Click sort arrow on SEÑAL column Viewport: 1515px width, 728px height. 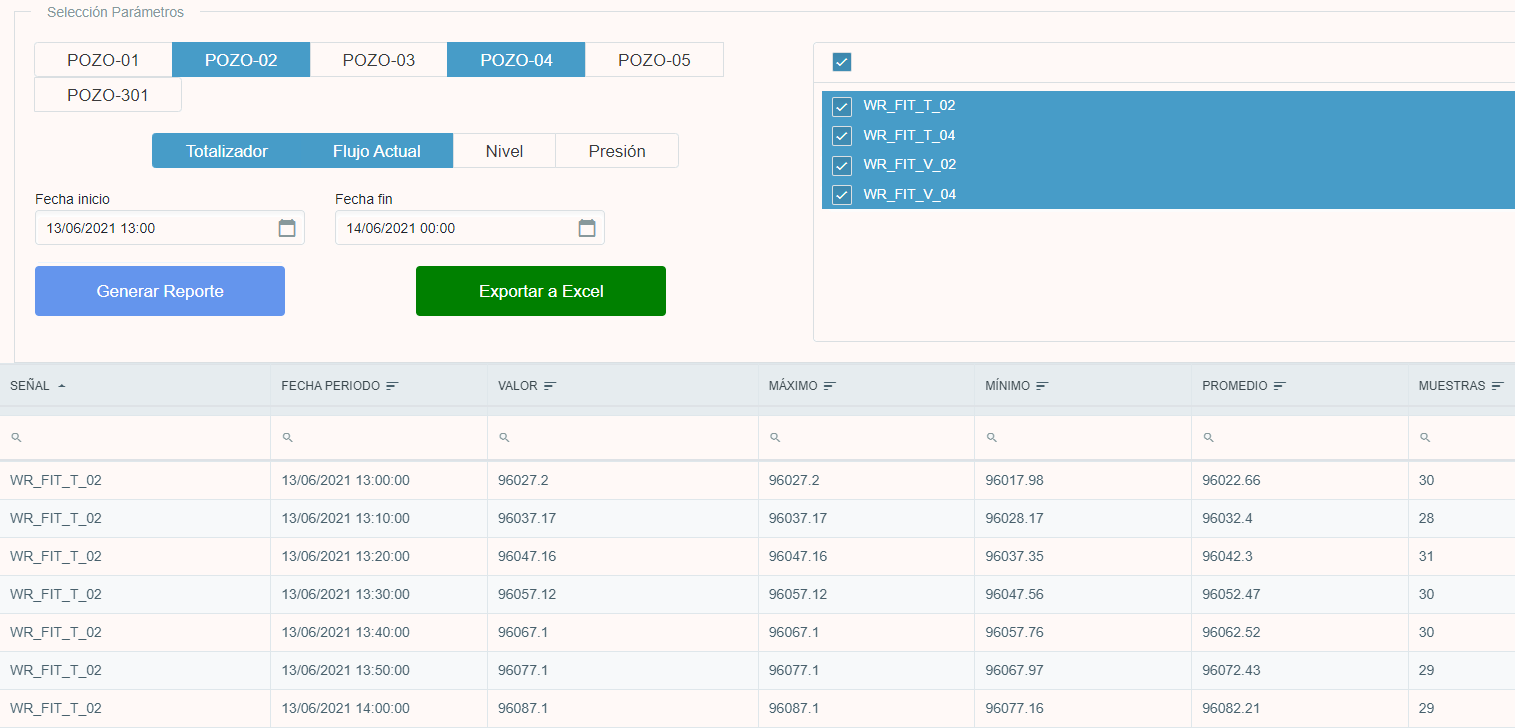(62, 386)
